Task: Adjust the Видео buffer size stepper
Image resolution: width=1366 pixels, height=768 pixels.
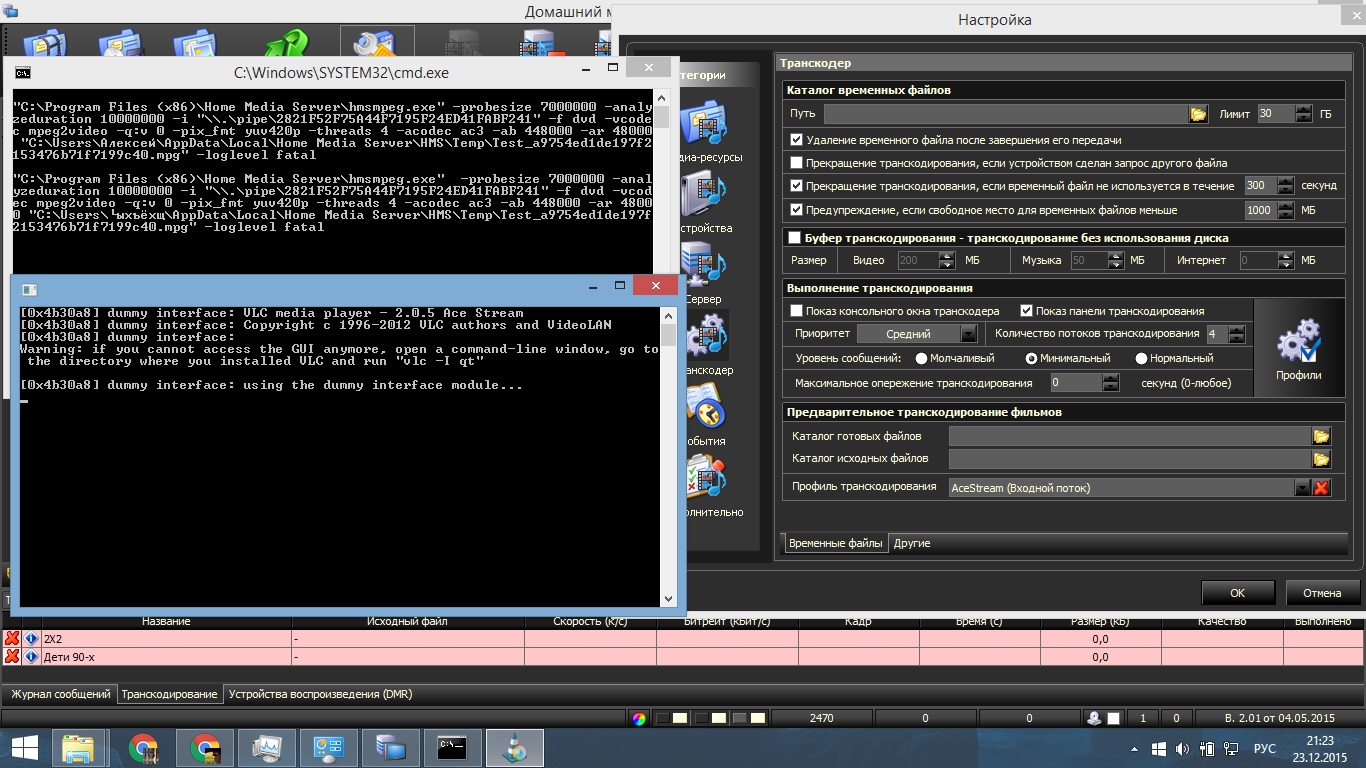Action: tap(947, 260)
